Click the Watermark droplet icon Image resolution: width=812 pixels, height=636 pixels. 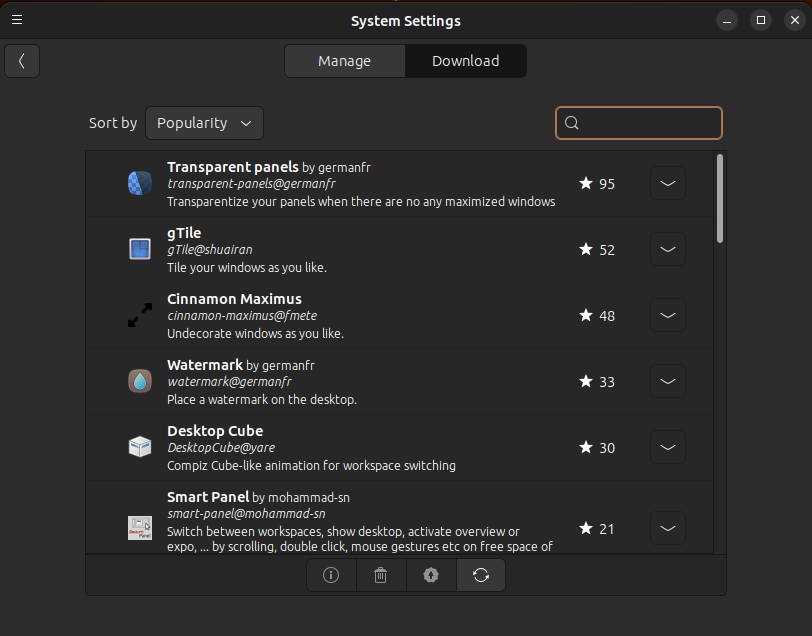tap(140, 381)
